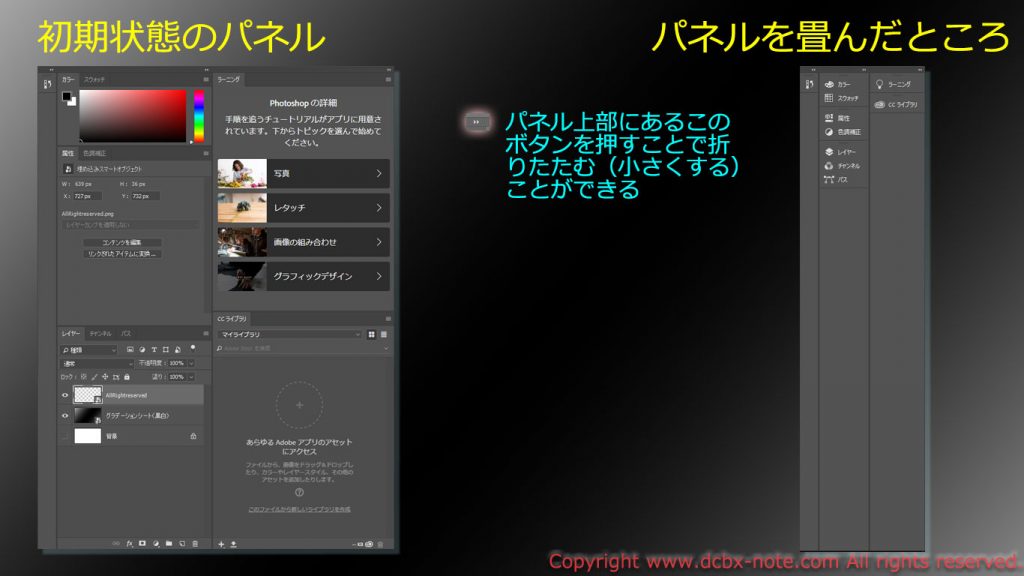Open Adjustments icon in the collapsed panel
The width and height of the screenshot is (1024, 576).
coord(829,132)
